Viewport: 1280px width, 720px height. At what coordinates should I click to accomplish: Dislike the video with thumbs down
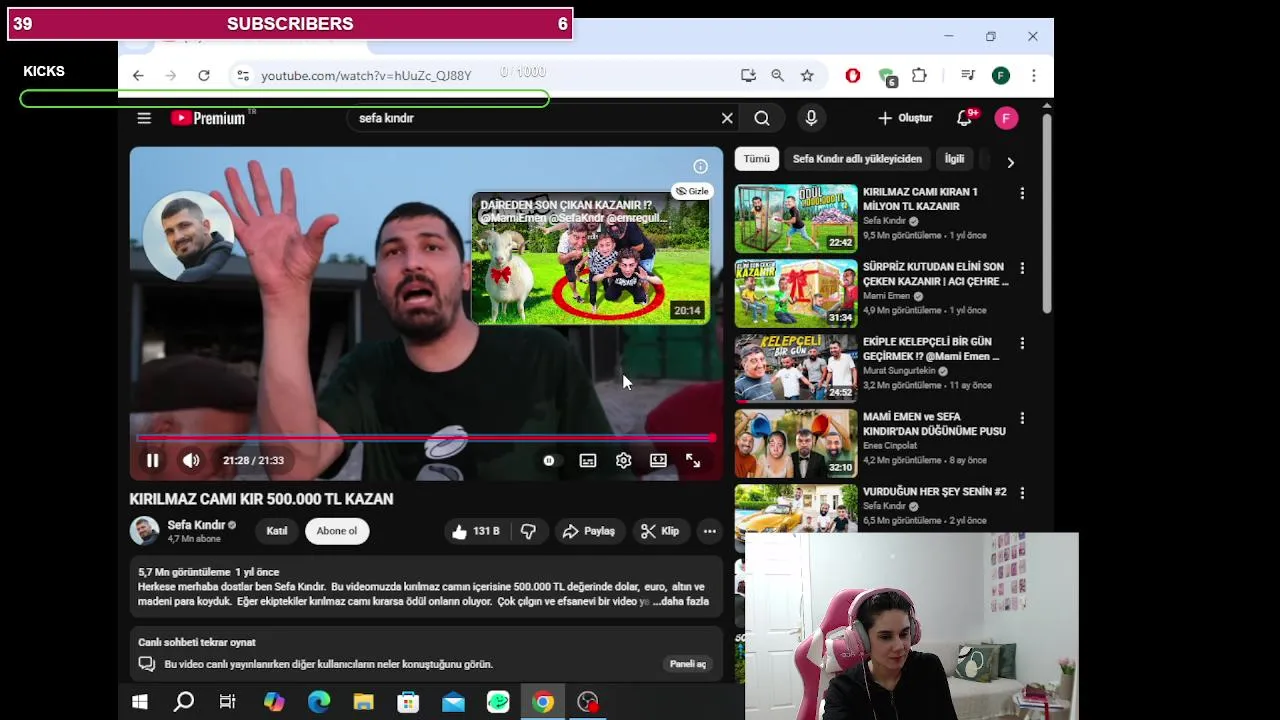(x=528, y=531)
